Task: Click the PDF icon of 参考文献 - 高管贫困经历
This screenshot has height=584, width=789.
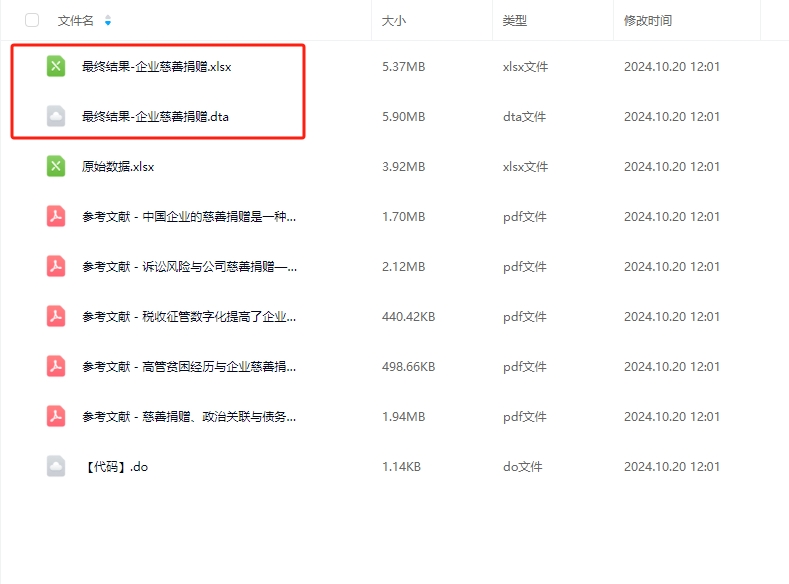Action: (56, 366)
